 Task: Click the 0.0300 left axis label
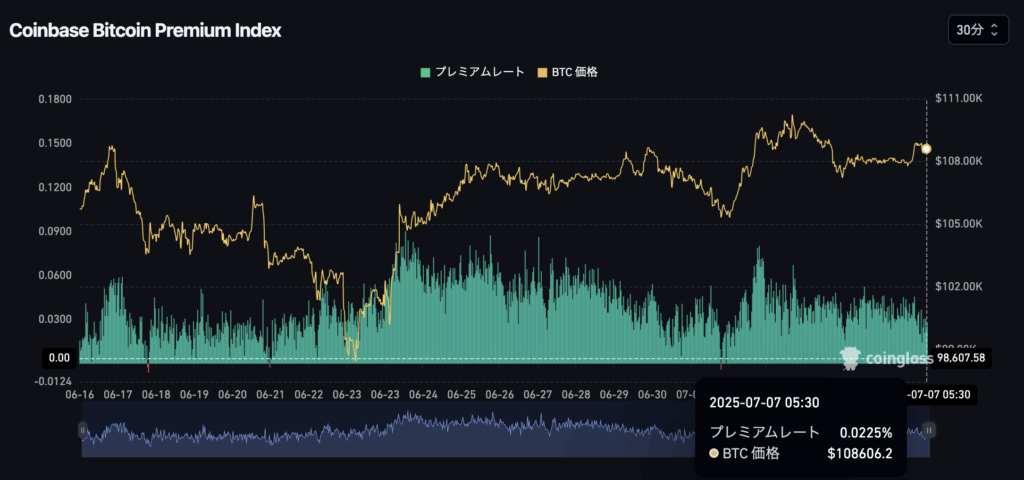pyautogui.click(x=56, y=319)
